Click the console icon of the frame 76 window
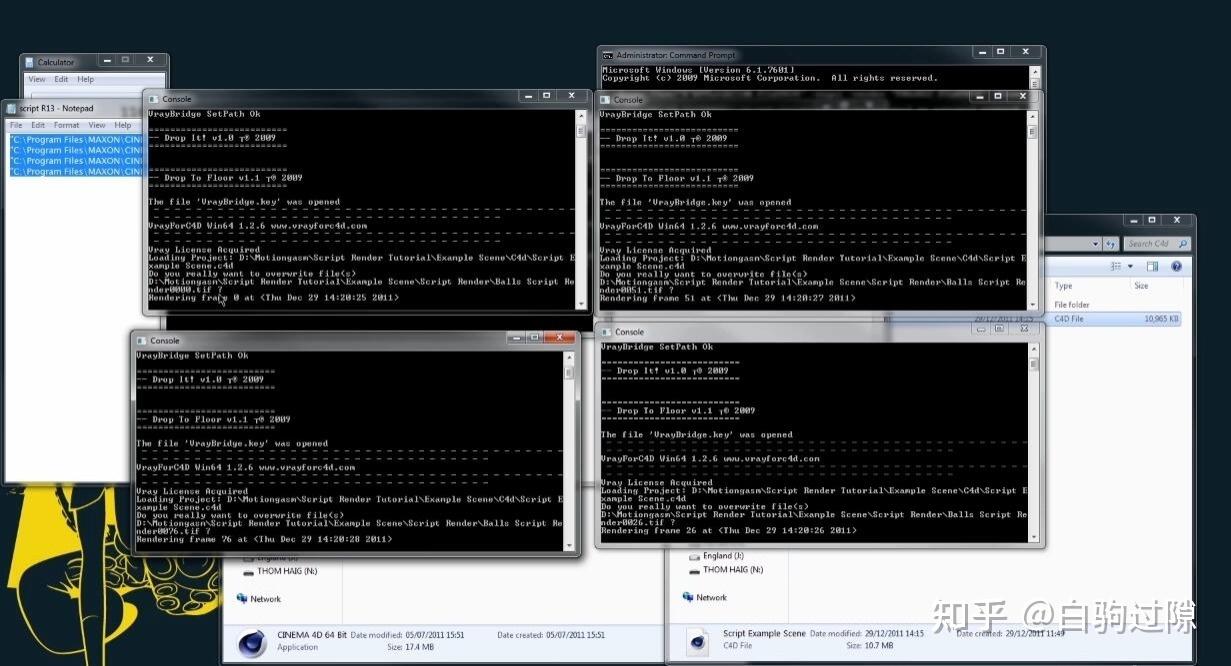This screenshot has height=666, width=1231. 142,340
